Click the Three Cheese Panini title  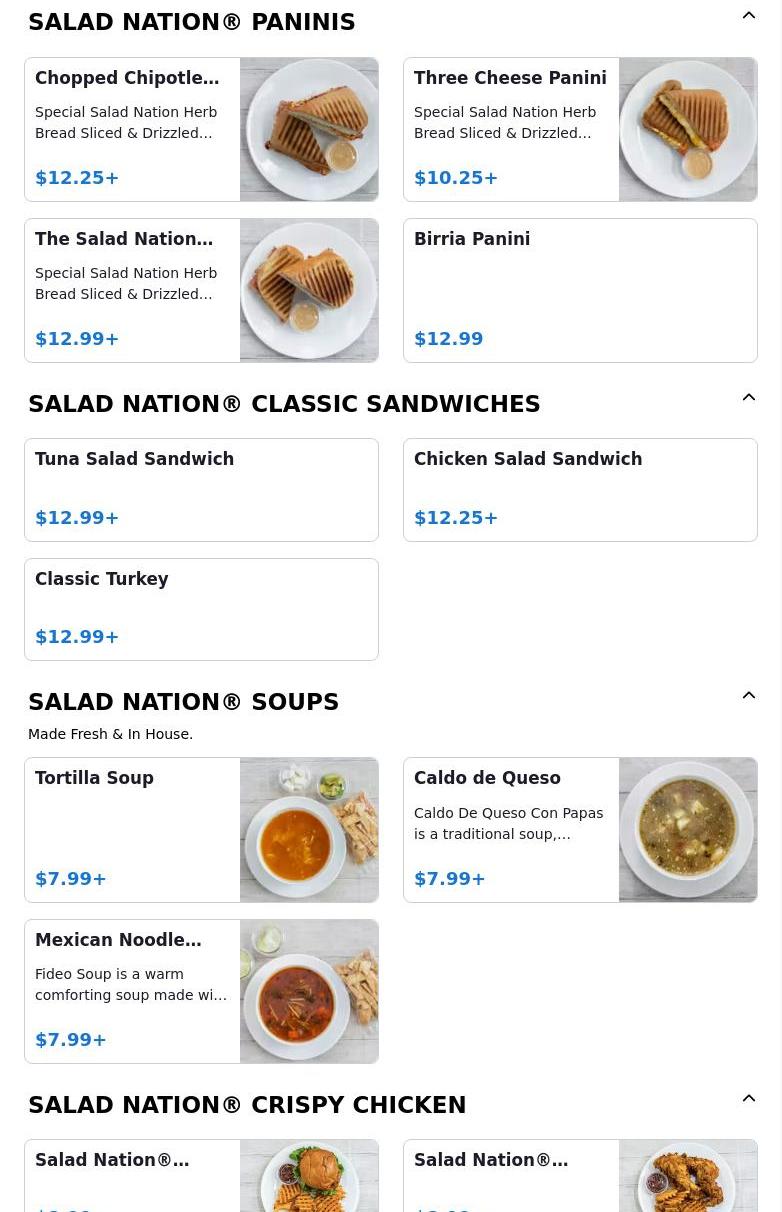510,78
